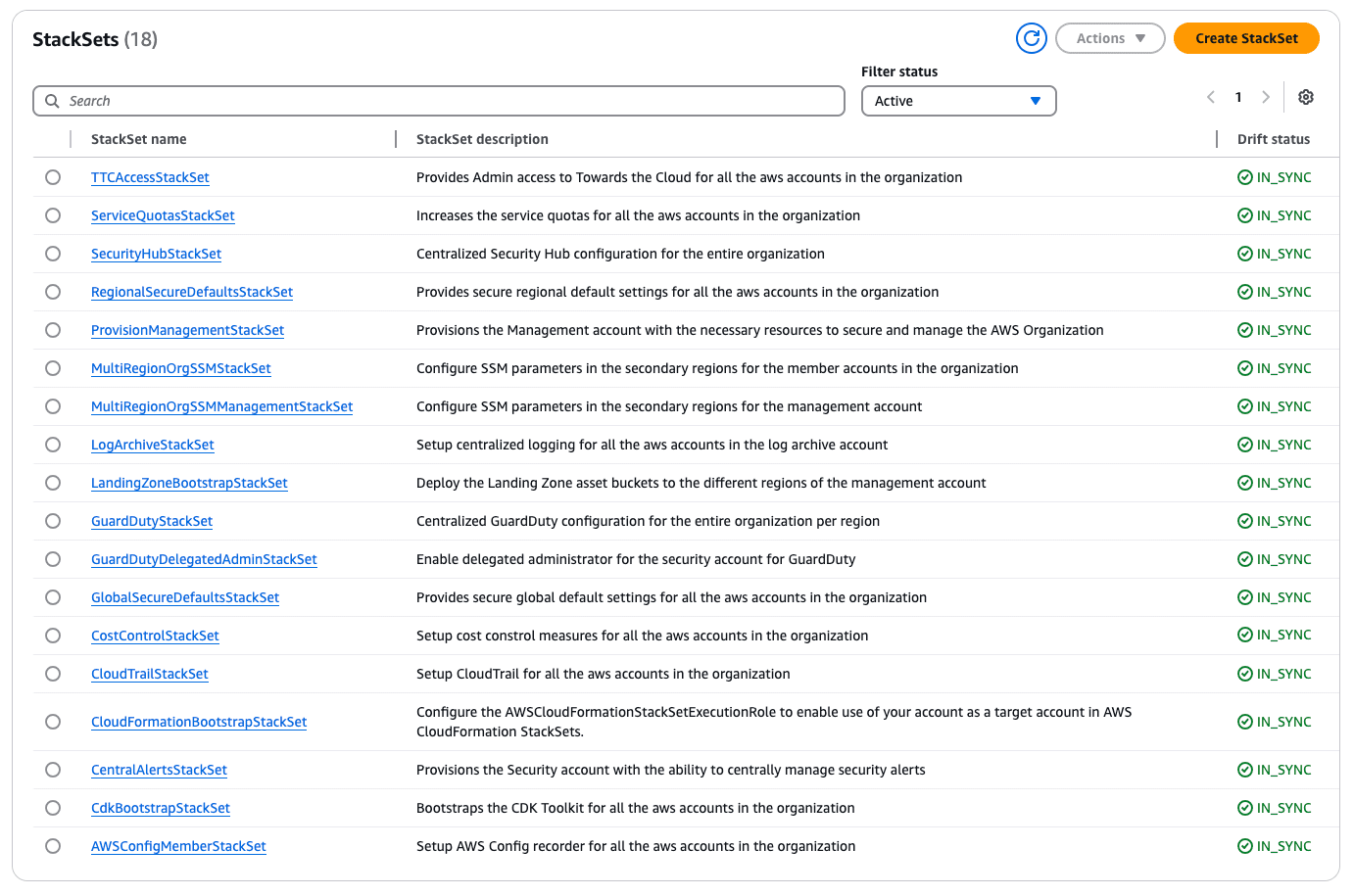This screenshot has width=1354, height=896.
Task: Open the GlobalSecureDefaultsStackSet link
Action: (x=185, y=597)
